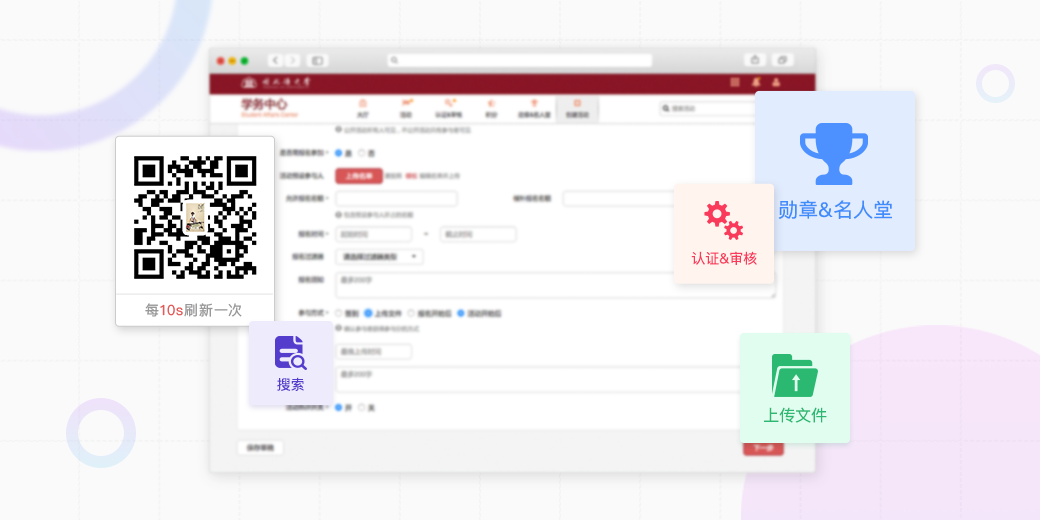The image size is (1040, 520).
Task: Go back using the browser back arrow
Action: coord(276,60)
